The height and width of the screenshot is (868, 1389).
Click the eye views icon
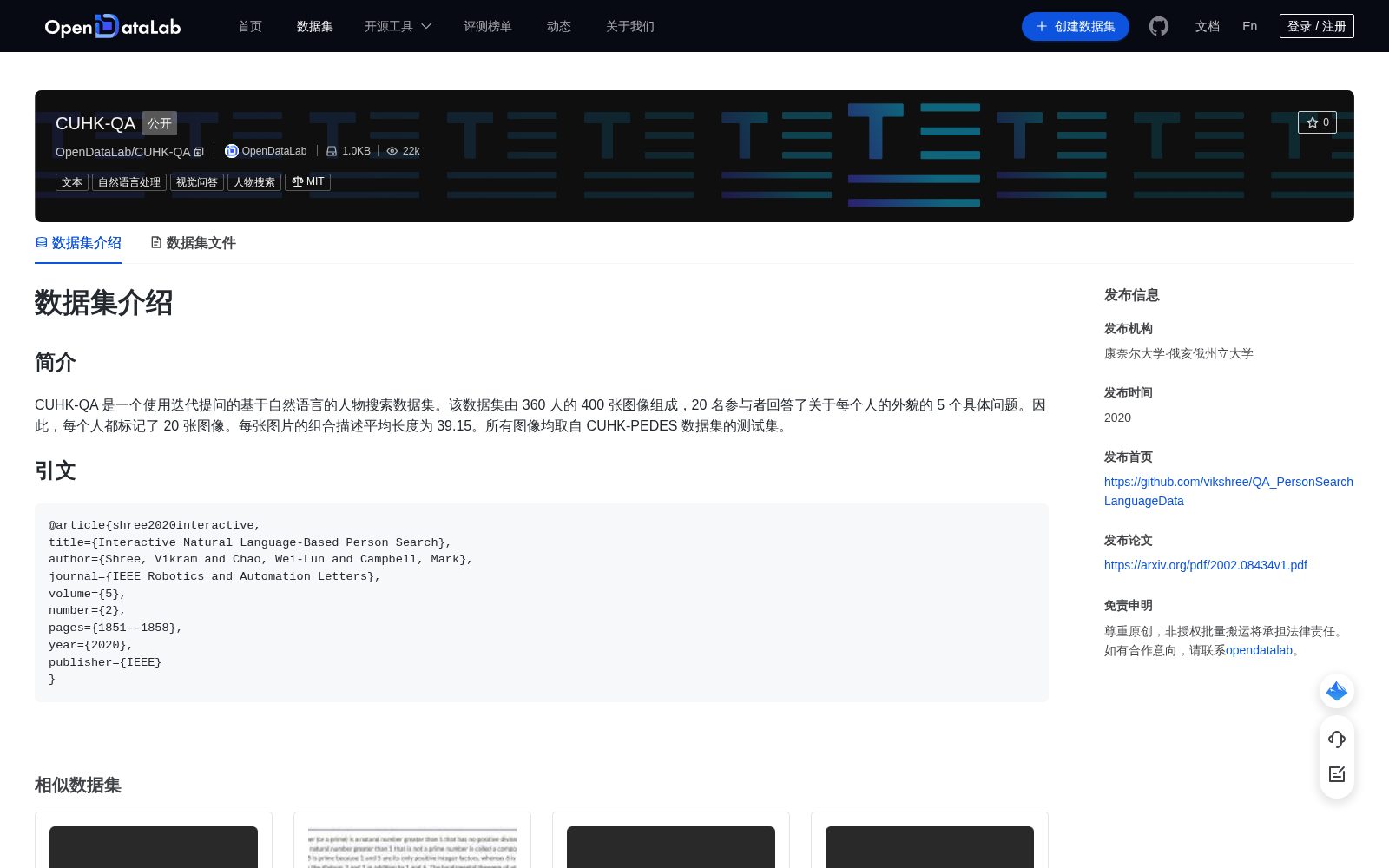pyautogui.click(x=392, y=151)
